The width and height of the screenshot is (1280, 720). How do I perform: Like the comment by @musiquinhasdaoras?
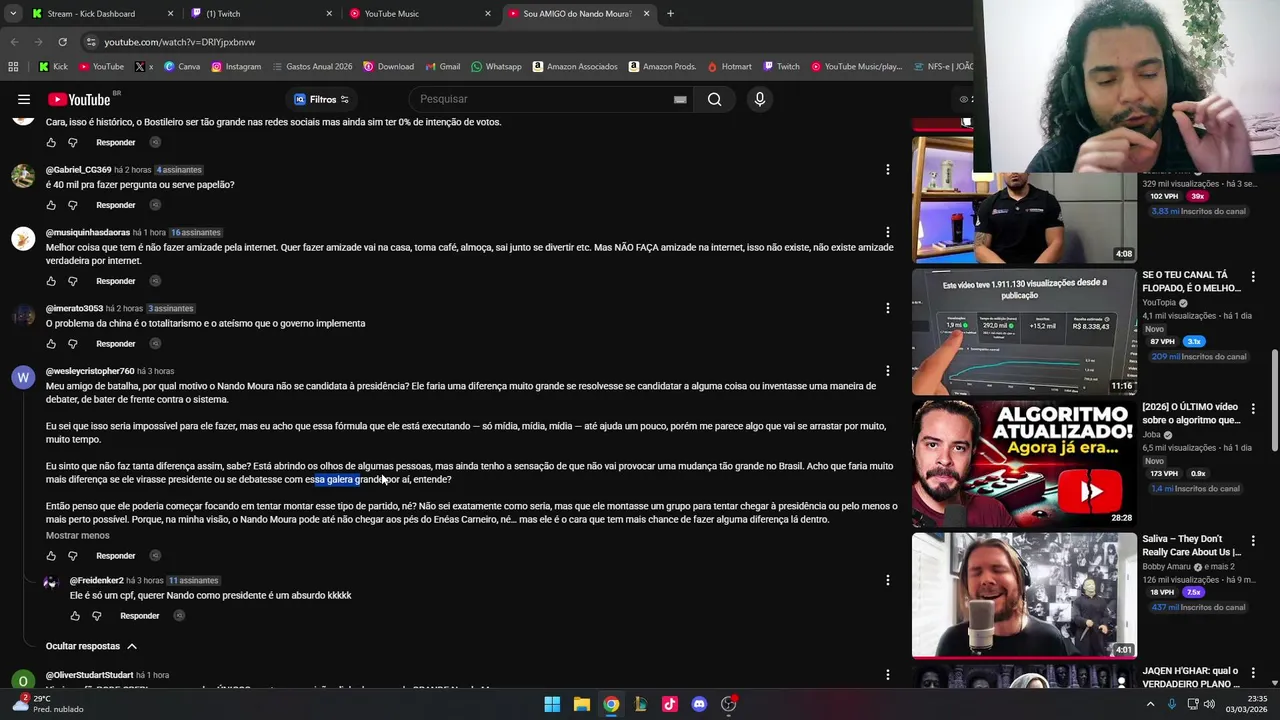coord(51,281)
